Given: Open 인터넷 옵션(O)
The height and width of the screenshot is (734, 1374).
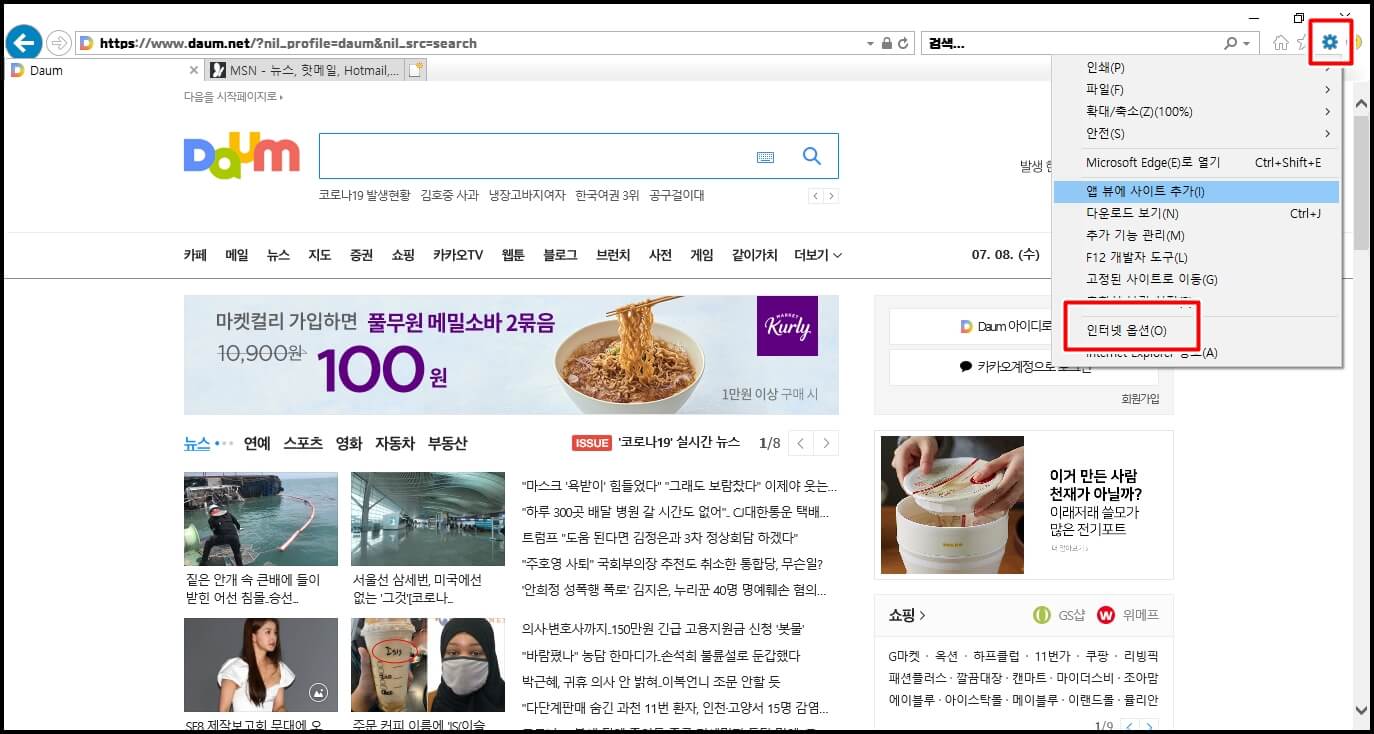Looking at the screenshot, I should [x=1127, y=330].
